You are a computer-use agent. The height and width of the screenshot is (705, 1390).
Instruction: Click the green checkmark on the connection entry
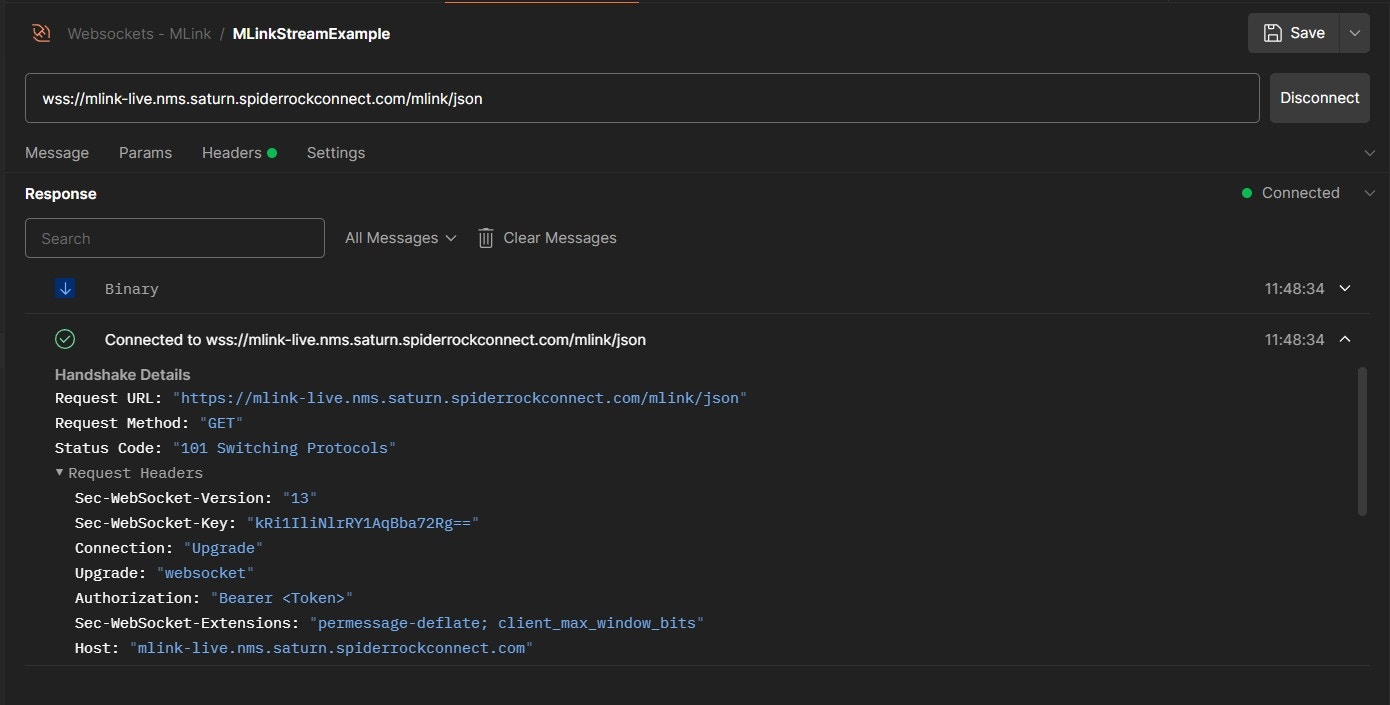pyautogui.click(x=64, y=339)
